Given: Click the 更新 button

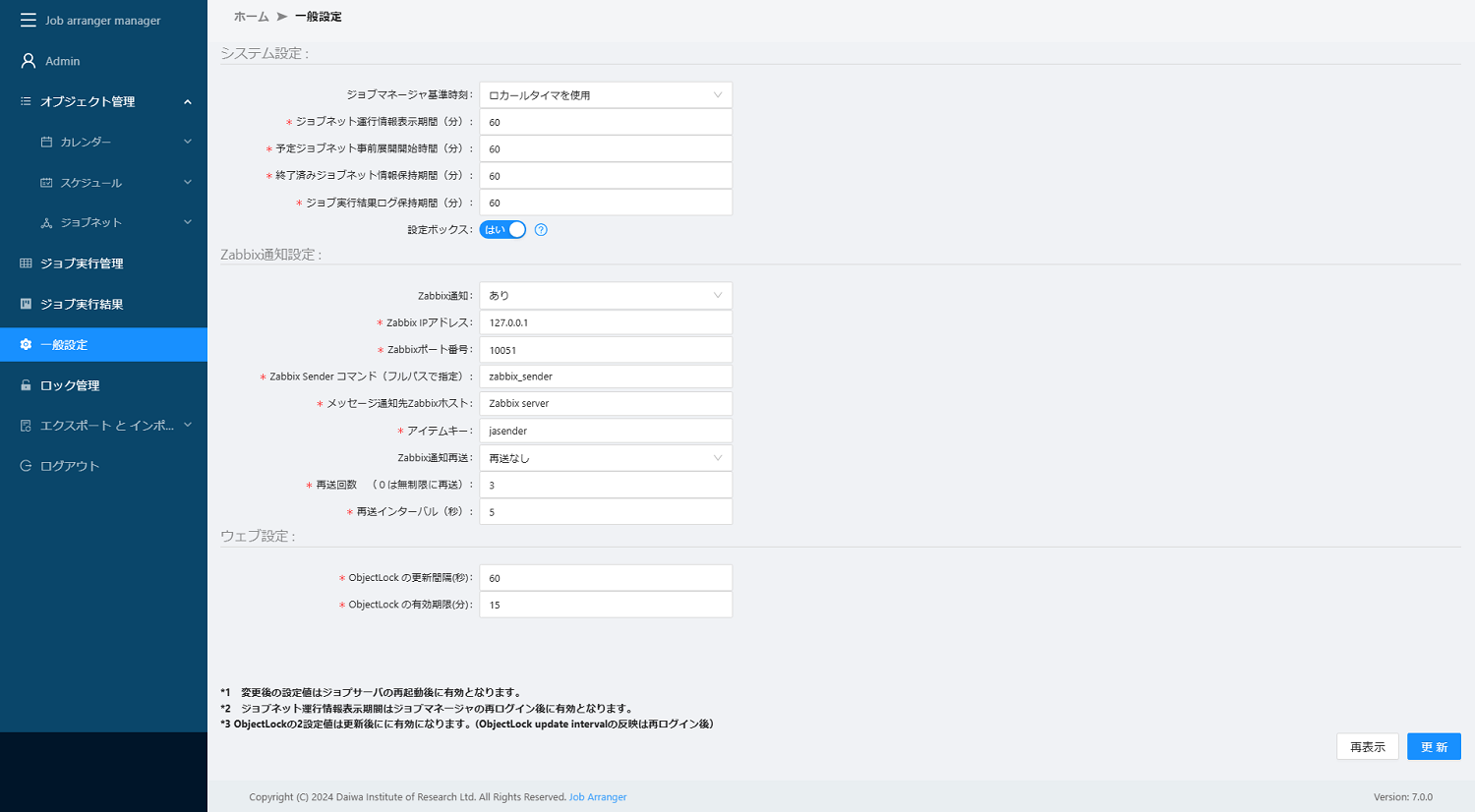Looking at the screenshot, I should [x=1433, y=747].
